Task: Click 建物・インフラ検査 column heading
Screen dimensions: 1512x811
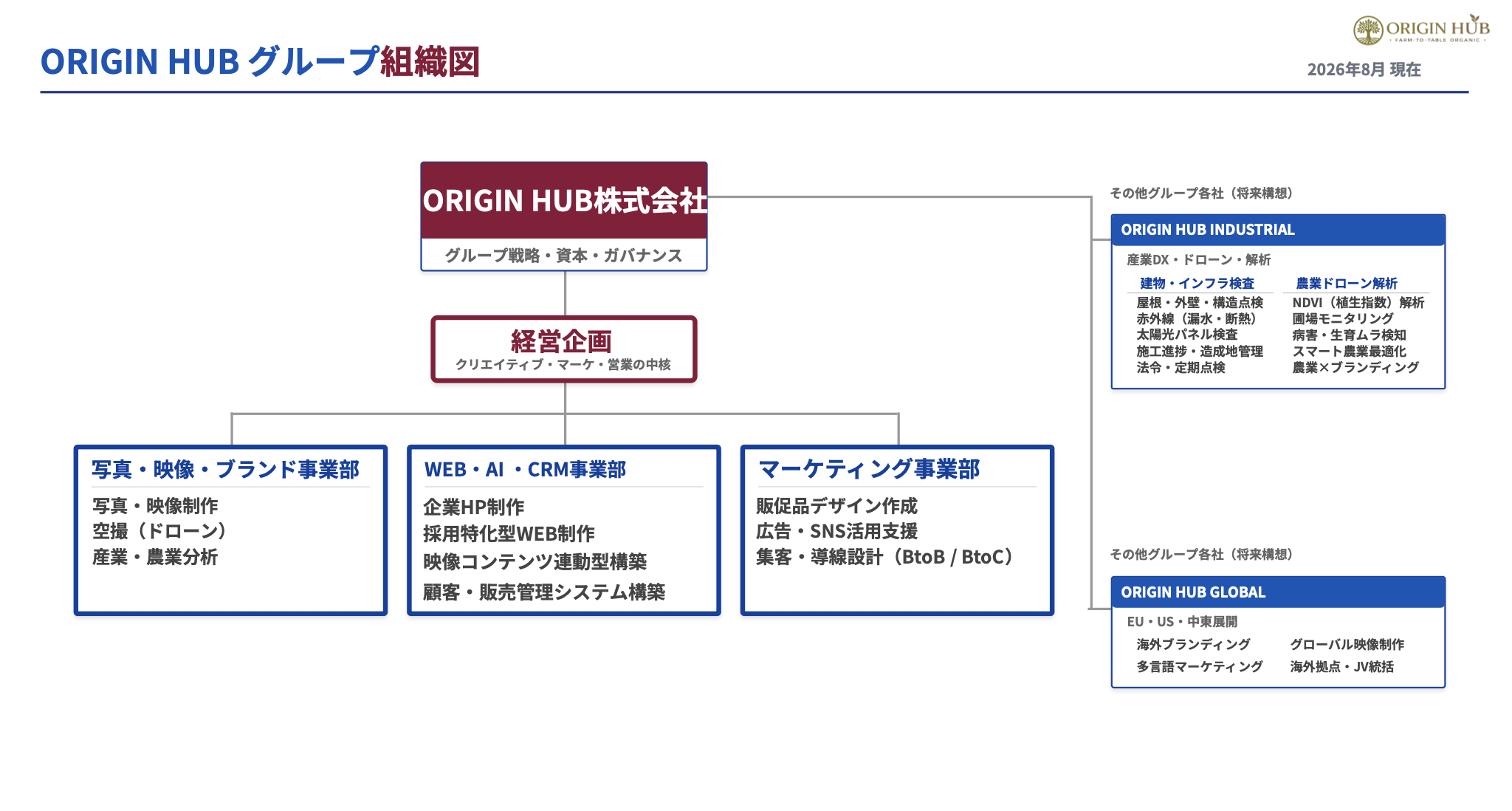Action: click(x=1197, y=284)
